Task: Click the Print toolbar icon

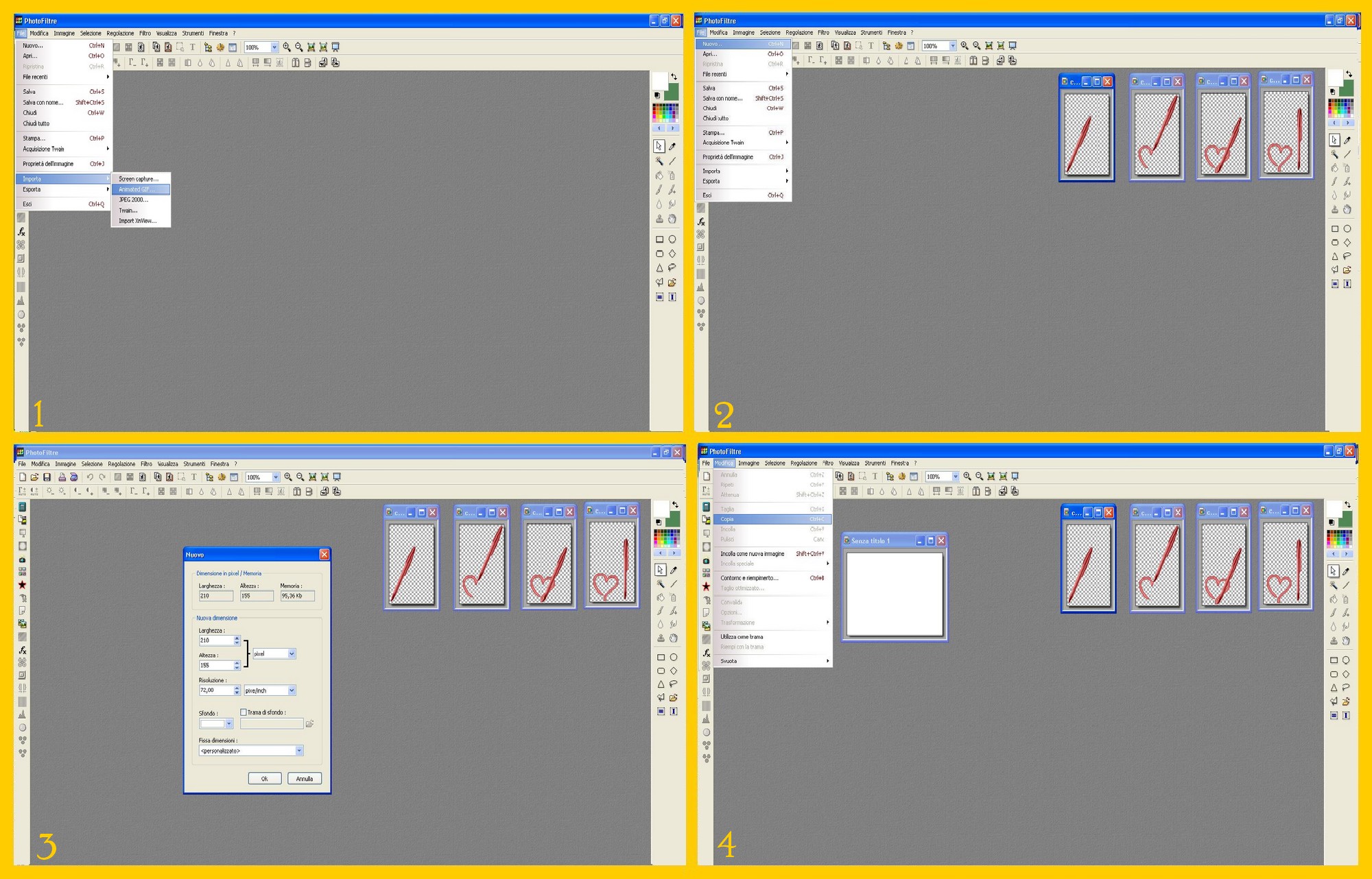Action: tap(62, 477)
